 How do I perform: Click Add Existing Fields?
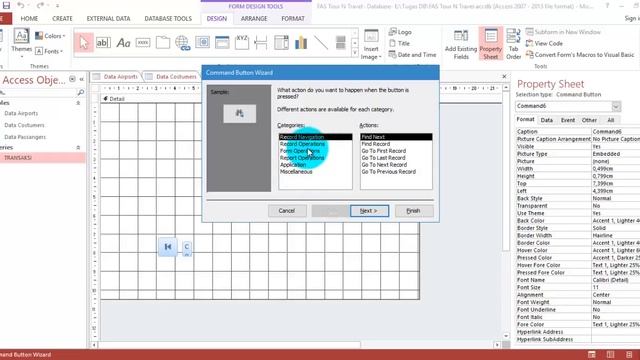(x=461, y=44)
